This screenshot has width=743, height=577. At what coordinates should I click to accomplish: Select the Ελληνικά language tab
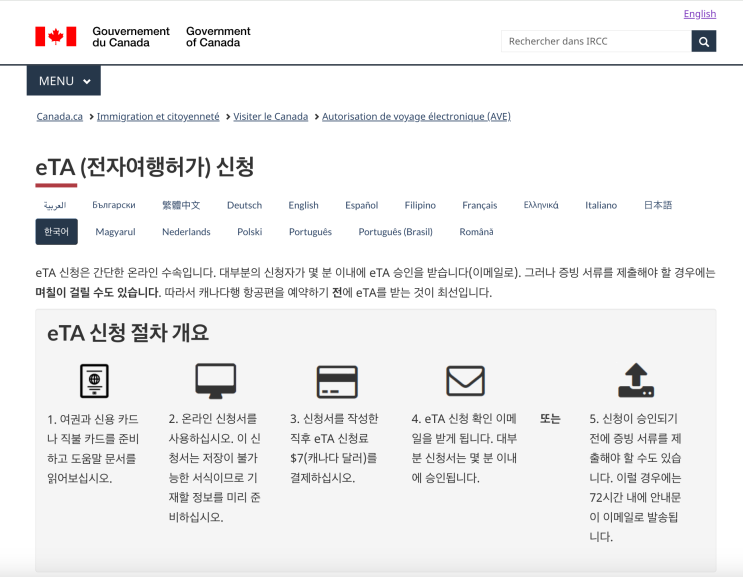[x=541, y=205]
